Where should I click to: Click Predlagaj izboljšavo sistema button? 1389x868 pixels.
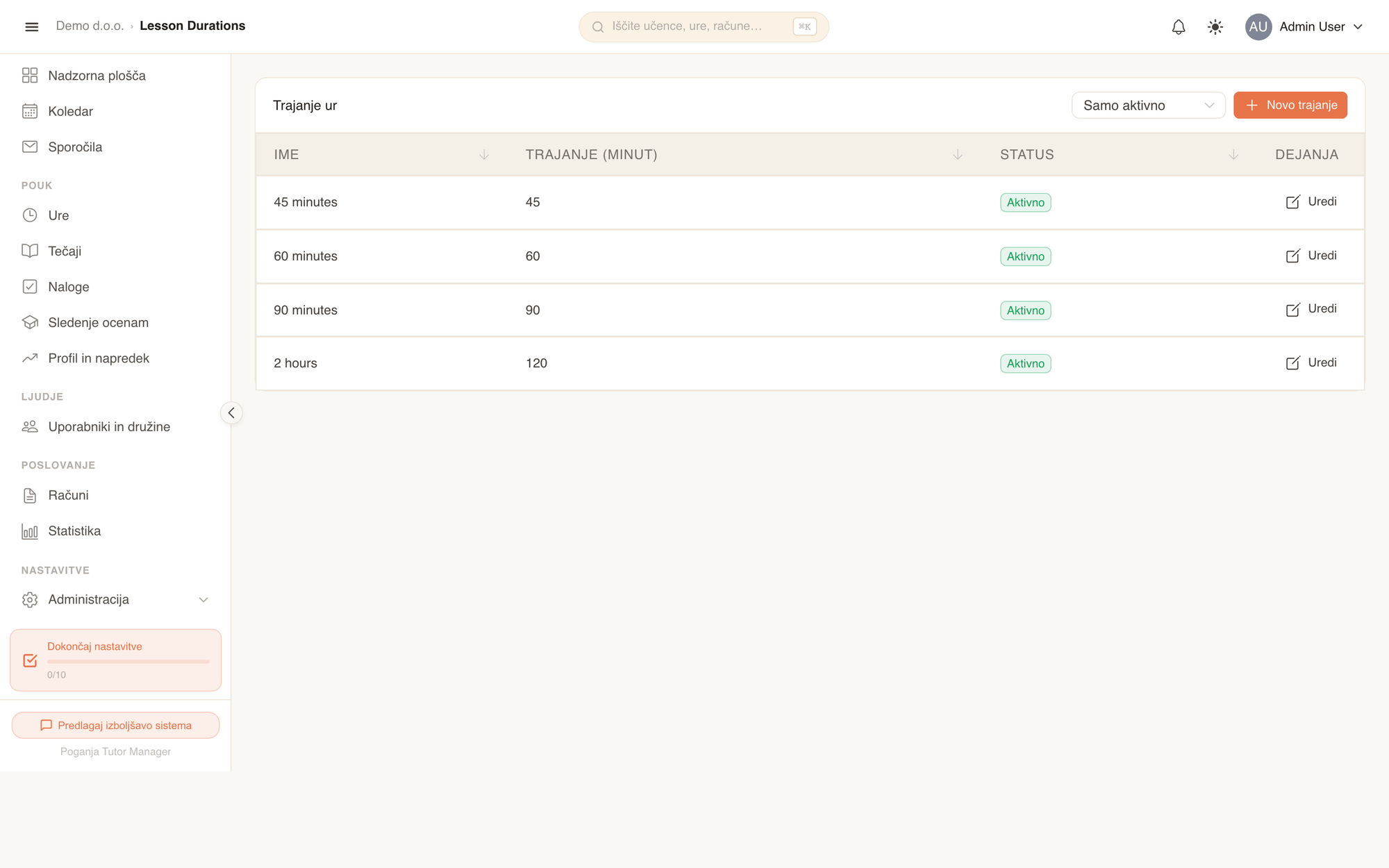pos(115,726)
